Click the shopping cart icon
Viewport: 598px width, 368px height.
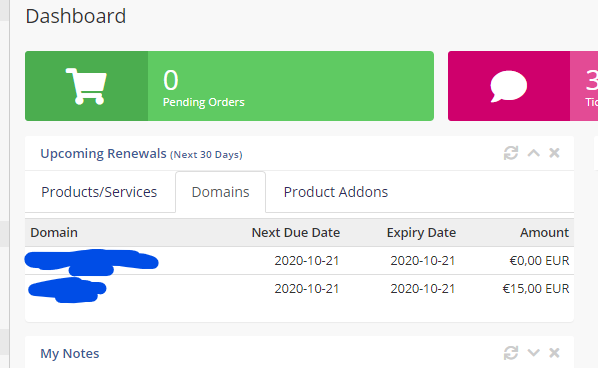click(x=86, y=86)
